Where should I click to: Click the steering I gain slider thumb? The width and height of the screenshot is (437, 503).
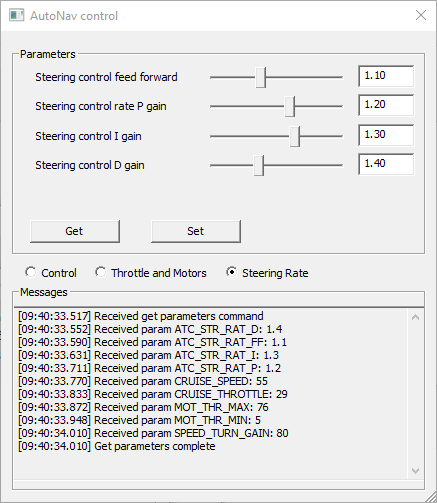point(295,136)
